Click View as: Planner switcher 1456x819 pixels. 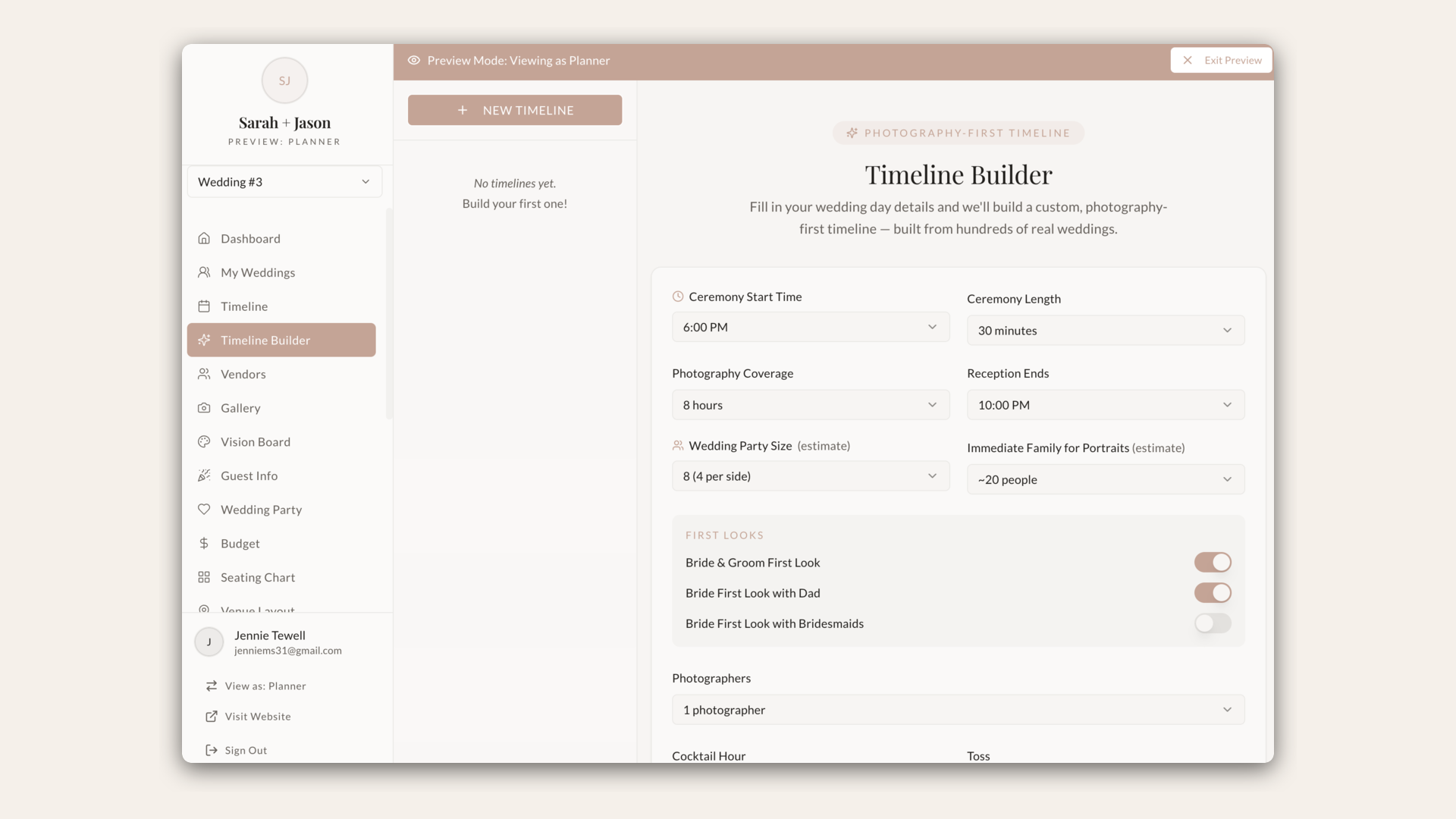(x=256, y=686)
